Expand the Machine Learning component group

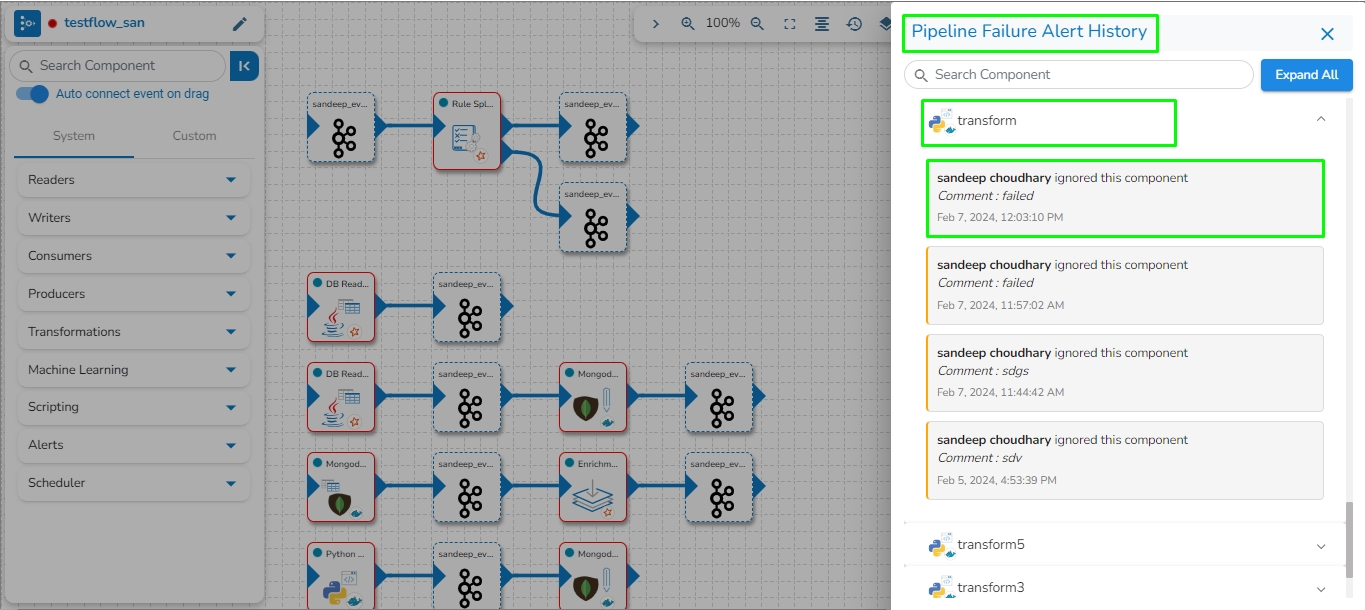pyautogui.click(x=134, y=370)
